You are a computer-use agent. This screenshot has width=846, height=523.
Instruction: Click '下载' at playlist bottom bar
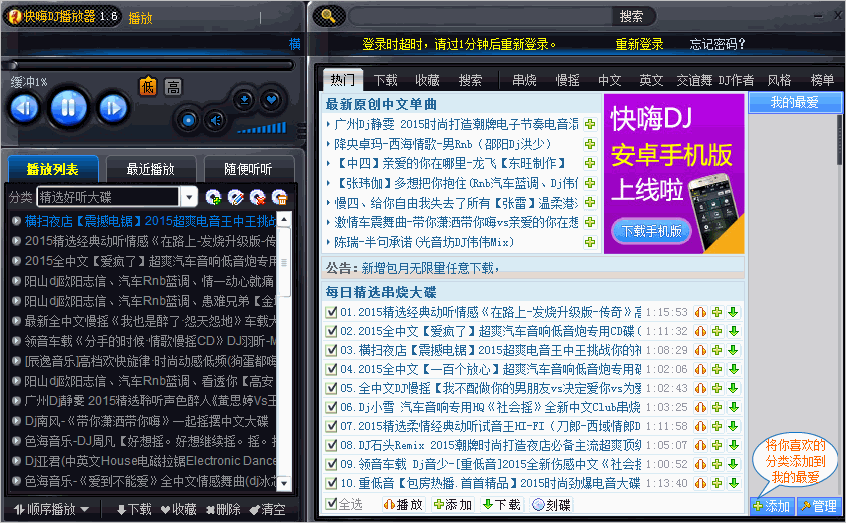click(134, 509)
